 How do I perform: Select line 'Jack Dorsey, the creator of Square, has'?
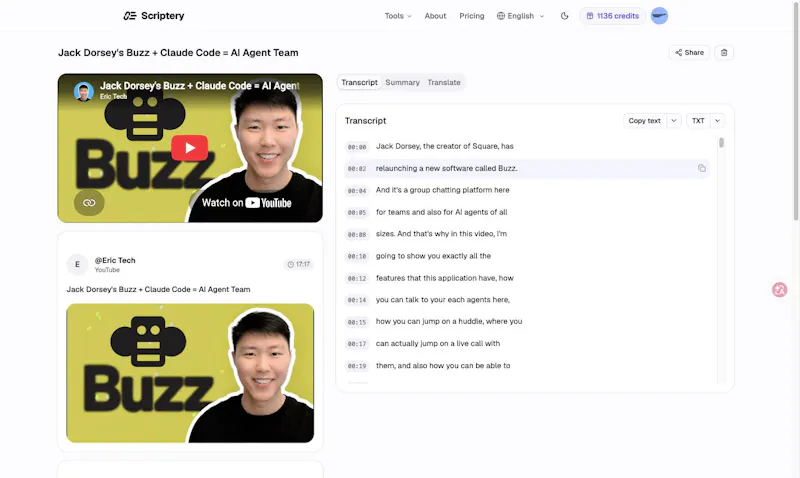[x=444, y=146]
